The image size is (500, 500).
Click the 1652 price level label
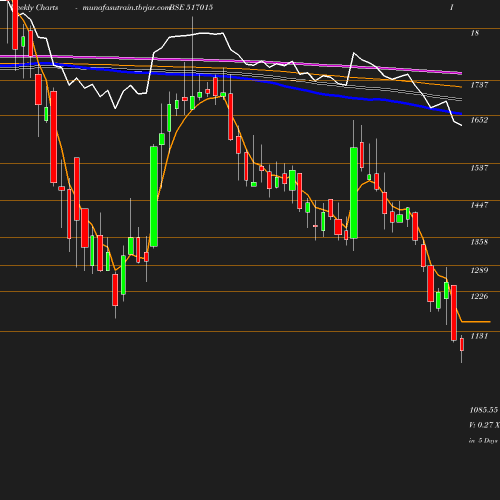point(479,120)
